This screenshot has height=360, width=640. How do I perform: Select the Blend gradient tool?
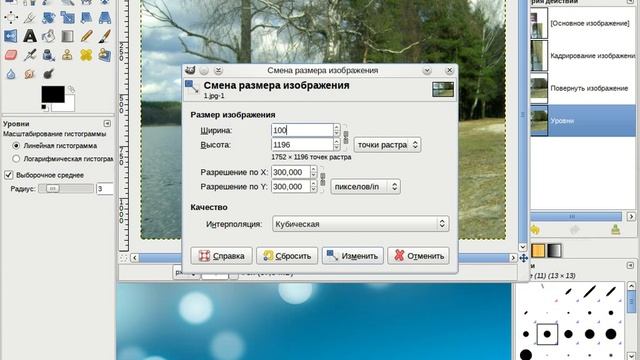click(x=67, y=36)
